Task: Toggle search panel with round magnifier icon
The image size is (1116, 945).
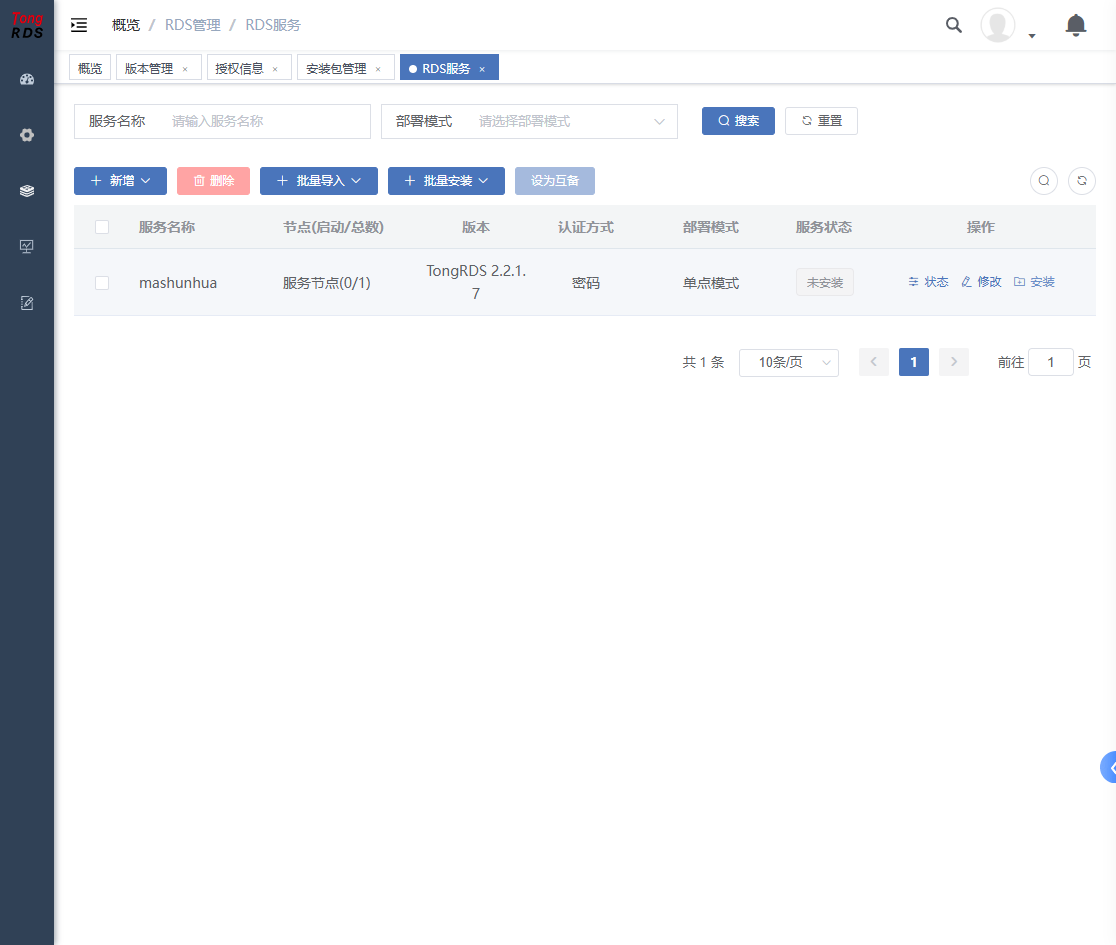Action: click(x=1043, y=181)
